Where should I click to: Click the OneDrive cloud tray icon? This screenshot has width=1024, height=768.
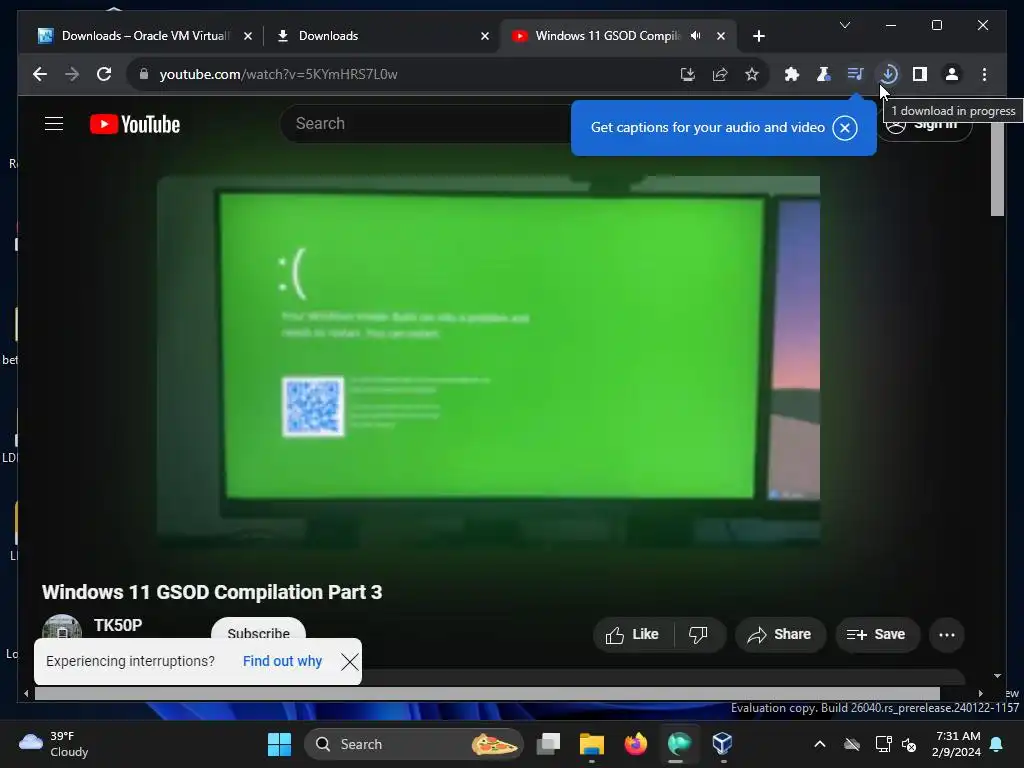tap(852, 744)
